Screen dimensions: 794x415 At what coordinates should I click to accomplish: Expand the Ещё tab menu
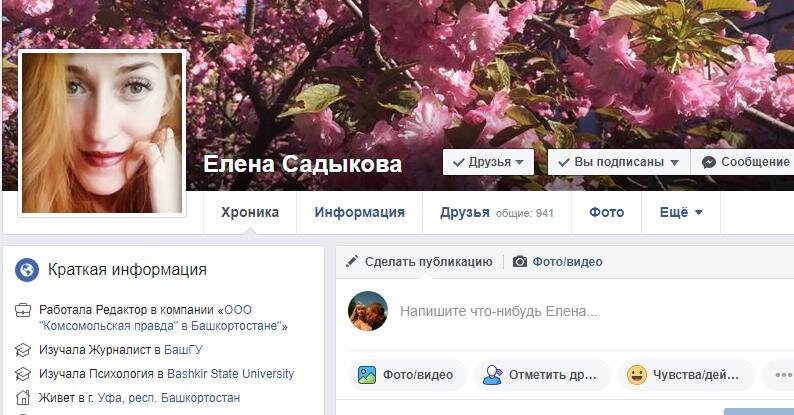pyautogui.click(x=681, y=213)
